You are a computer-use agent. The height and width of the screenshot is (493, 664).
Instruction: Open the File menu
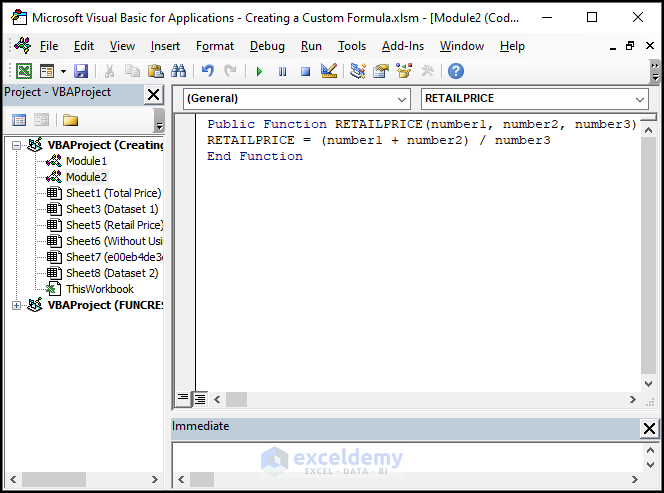tap(49, 46)
